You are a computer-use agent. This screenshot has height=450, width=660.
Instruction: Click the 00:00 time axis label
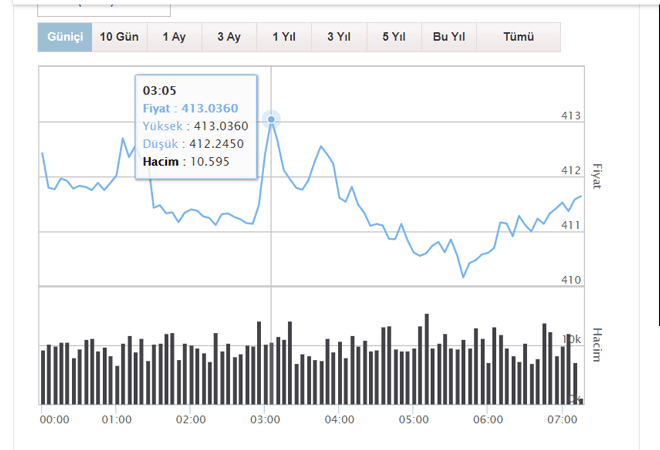(x=54, y=419)
